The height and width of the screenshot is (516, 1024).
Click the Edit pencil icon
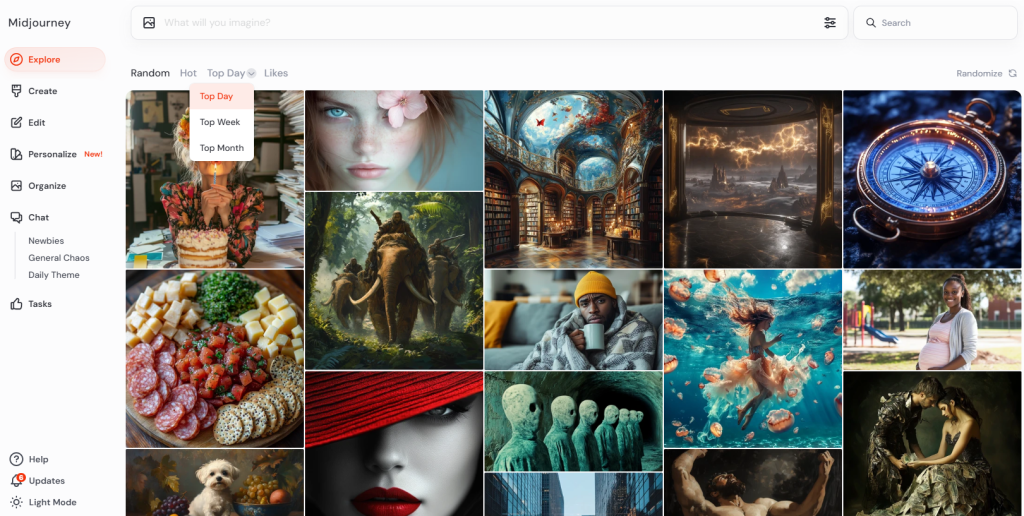(16, 123)
